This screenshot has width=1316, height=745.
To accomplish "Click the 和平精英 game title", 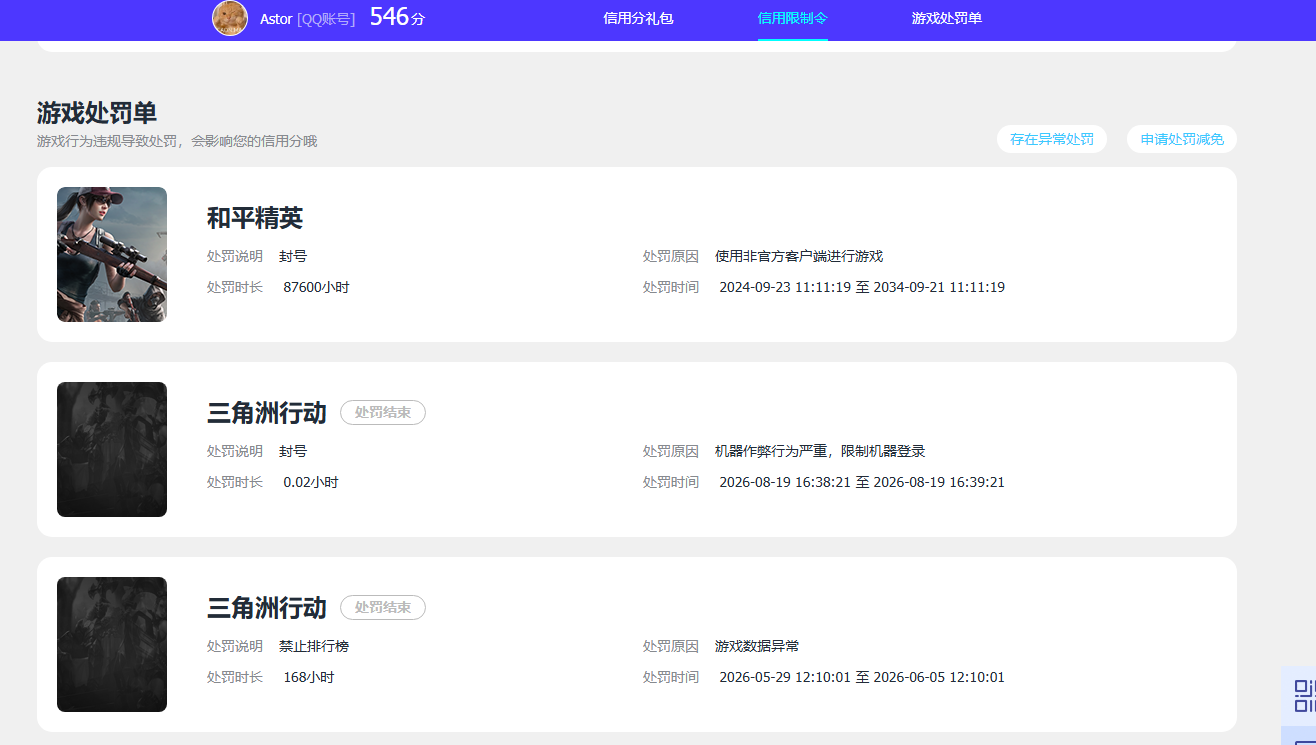I will click(x=255, y=217).
